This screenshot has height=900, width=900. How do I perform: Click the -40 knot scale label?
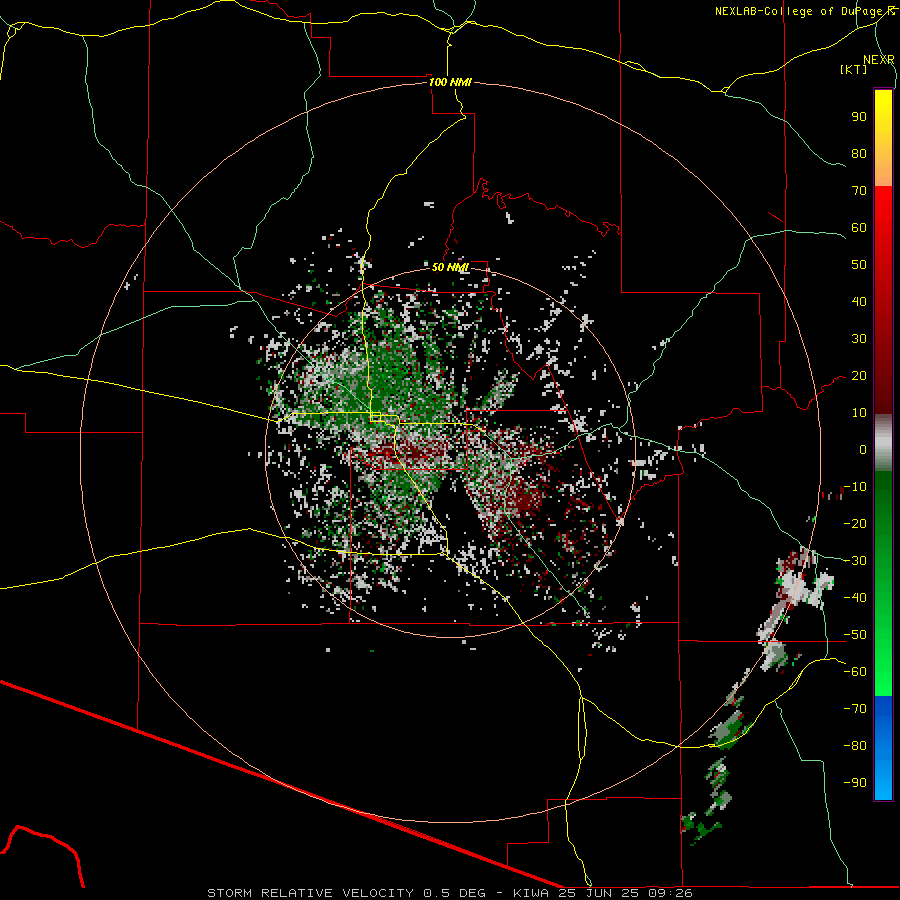pos(855,598)
